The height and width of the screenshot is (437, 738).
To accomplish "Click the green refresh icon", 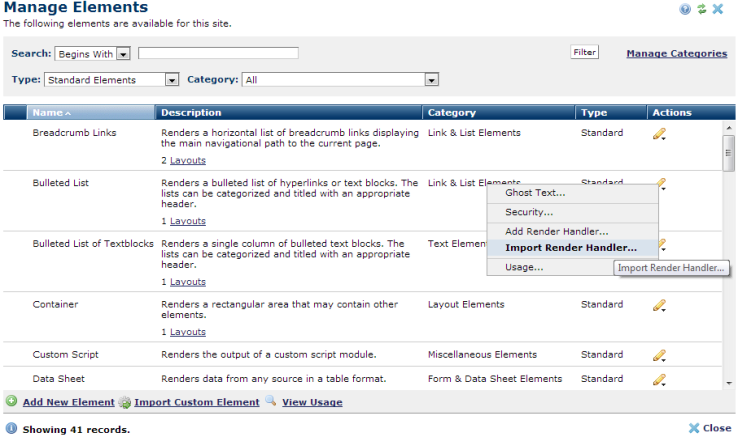I will [701, 9].
